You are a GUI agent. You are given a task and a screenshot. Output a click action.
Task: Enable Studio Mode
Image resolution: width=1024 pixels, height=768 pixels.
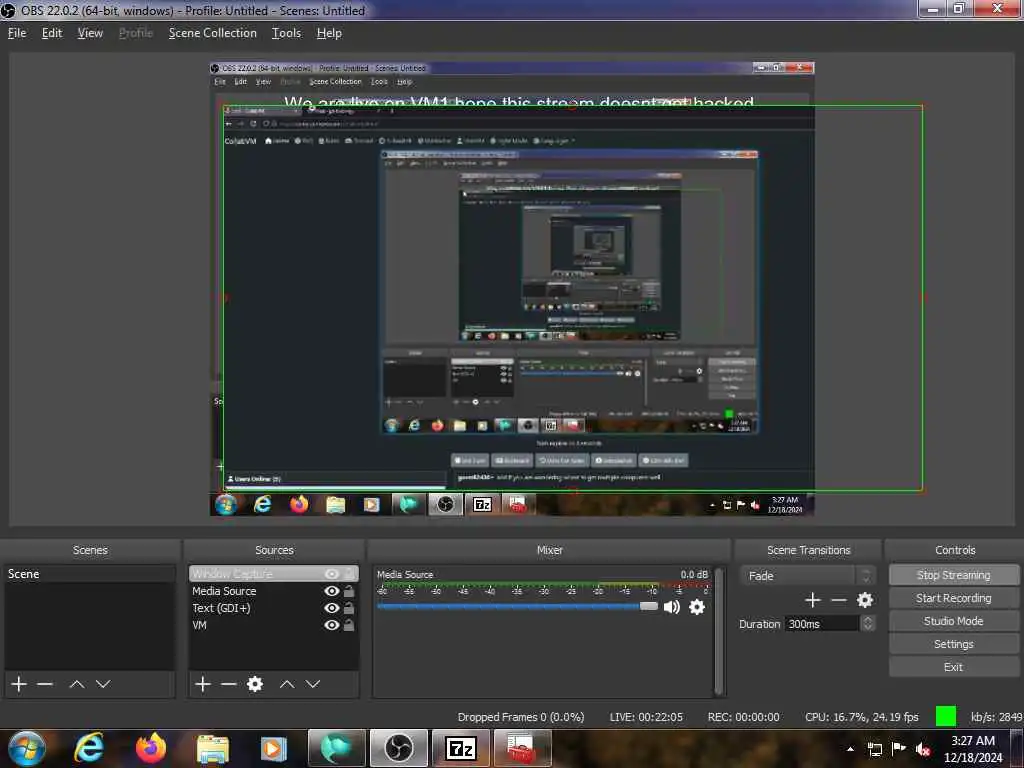point(953,621)
